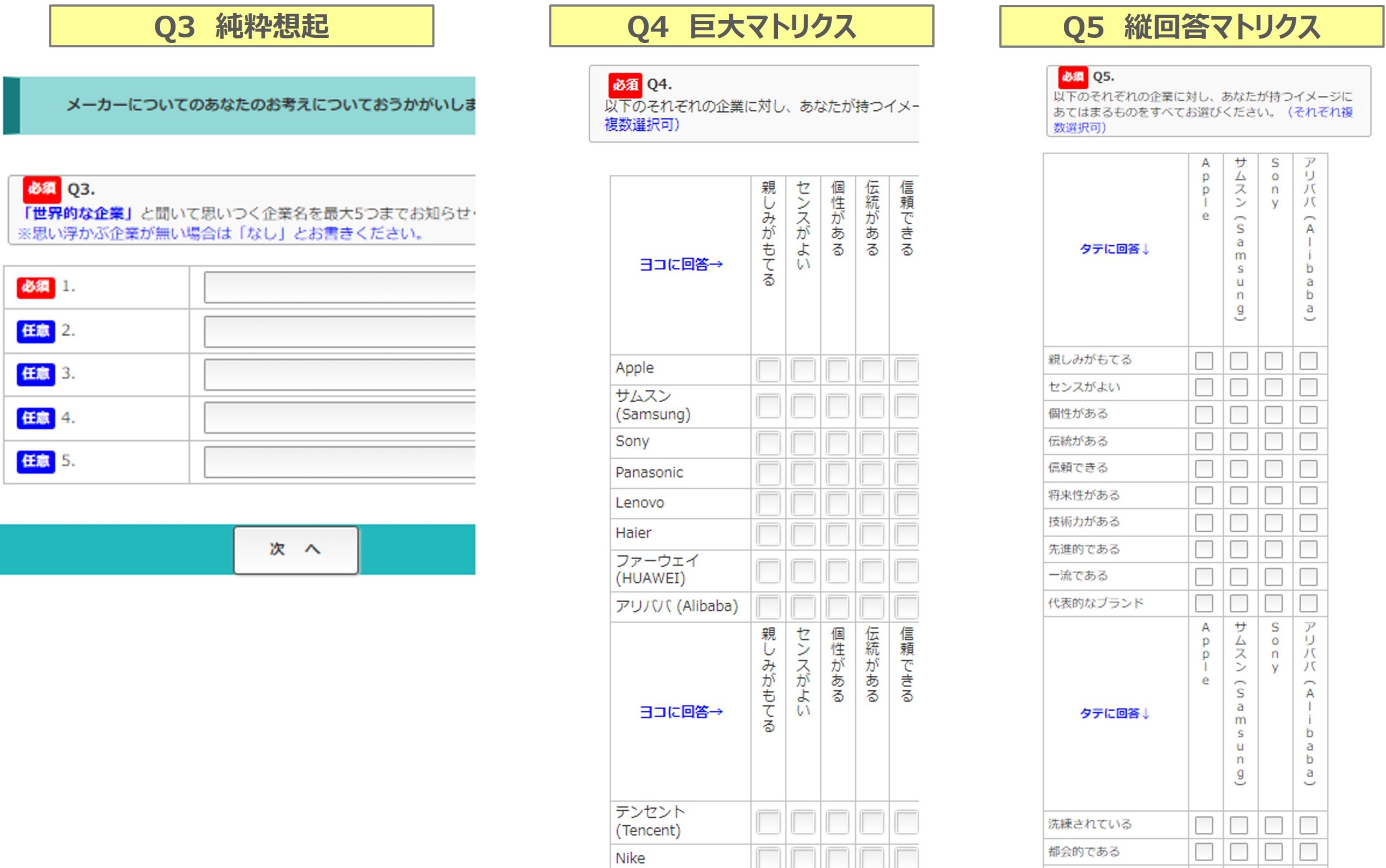Click the 次 (next) button

[x=296, y=550]
